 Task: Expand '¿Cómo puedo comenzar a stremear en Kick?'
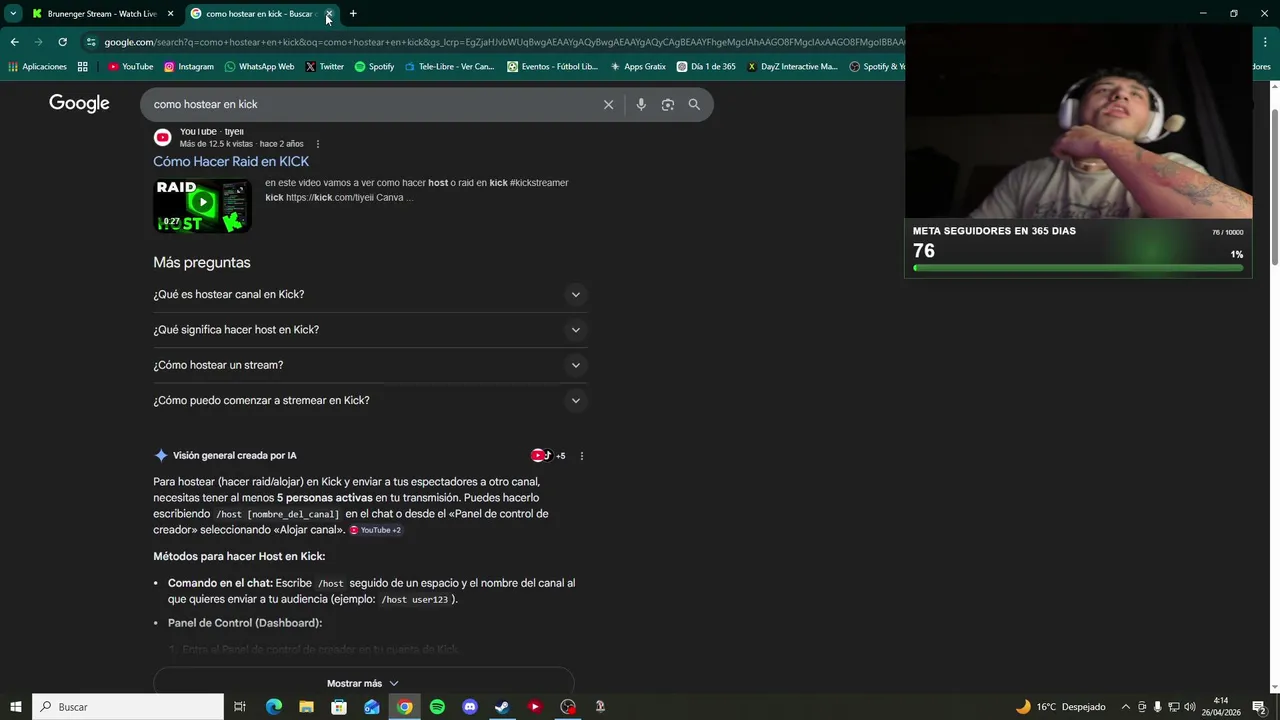point(370,400)
